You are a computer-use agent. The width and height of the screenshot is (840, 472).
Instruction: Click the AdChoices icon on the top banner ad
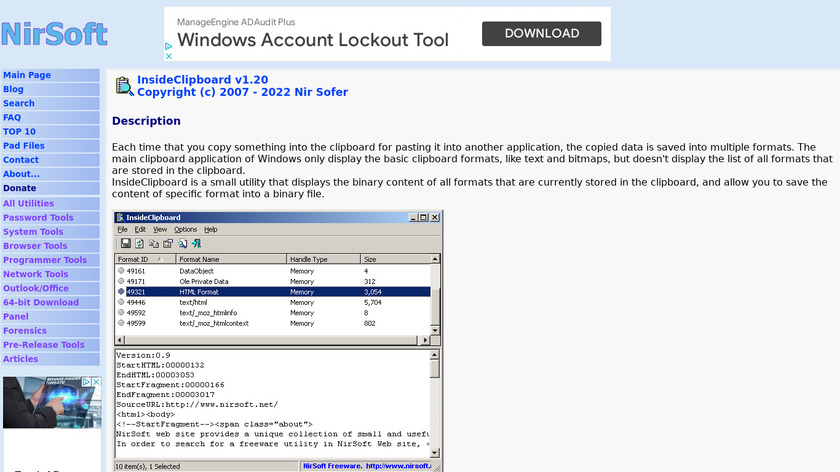point(168,47)
